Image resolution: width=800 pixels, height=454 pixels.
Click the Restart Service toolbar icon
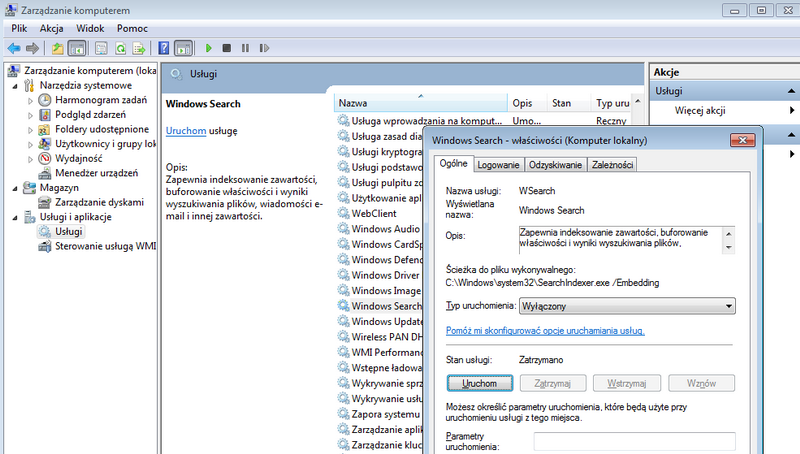[264, 48]
